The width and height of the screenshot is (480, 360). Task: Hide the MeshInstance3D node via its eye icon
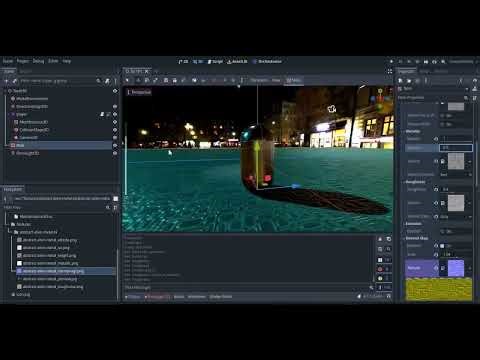[115, 122]
